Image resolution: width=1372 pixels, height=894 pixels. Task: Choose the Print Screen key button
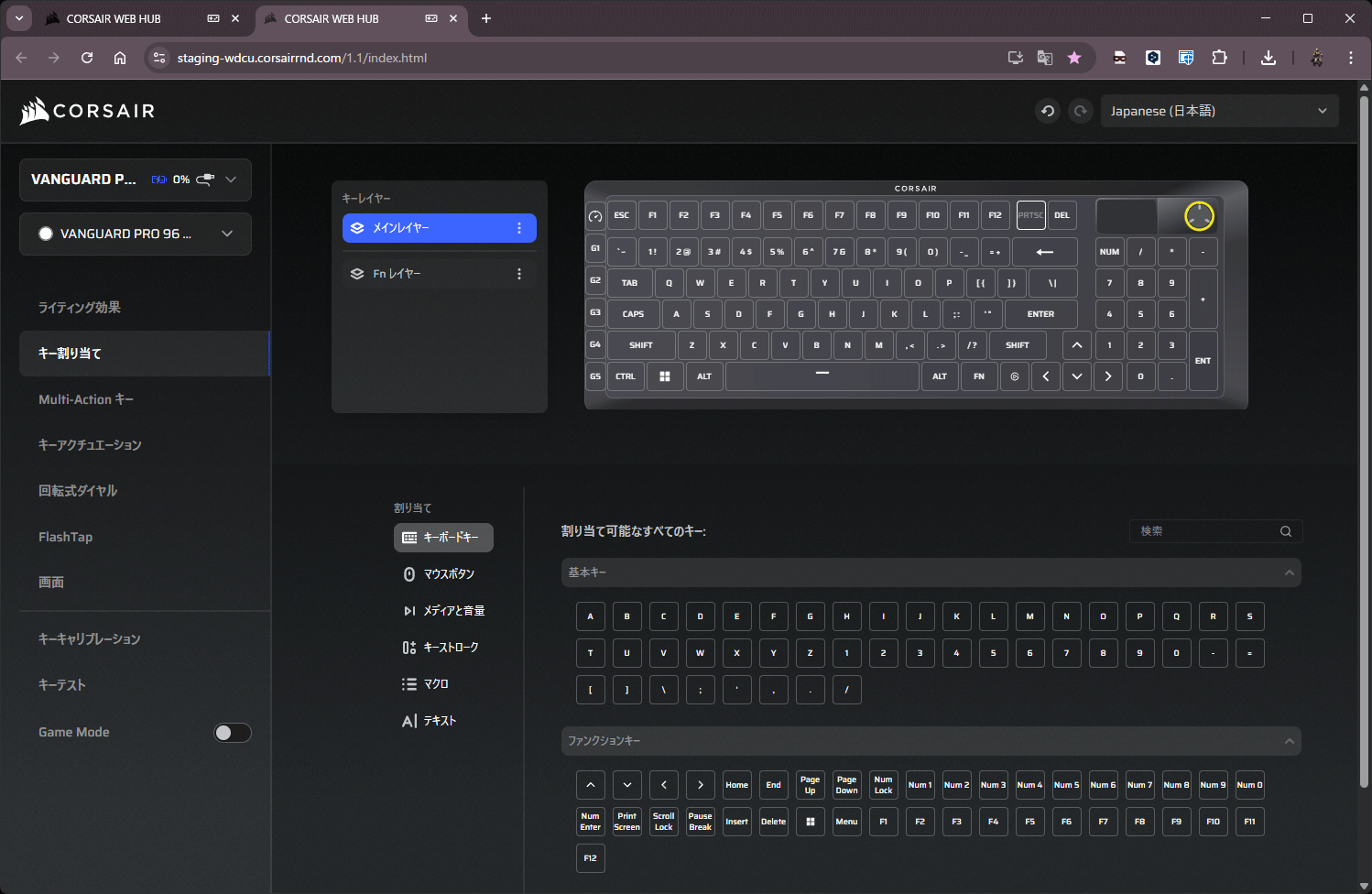coord(626,822)
